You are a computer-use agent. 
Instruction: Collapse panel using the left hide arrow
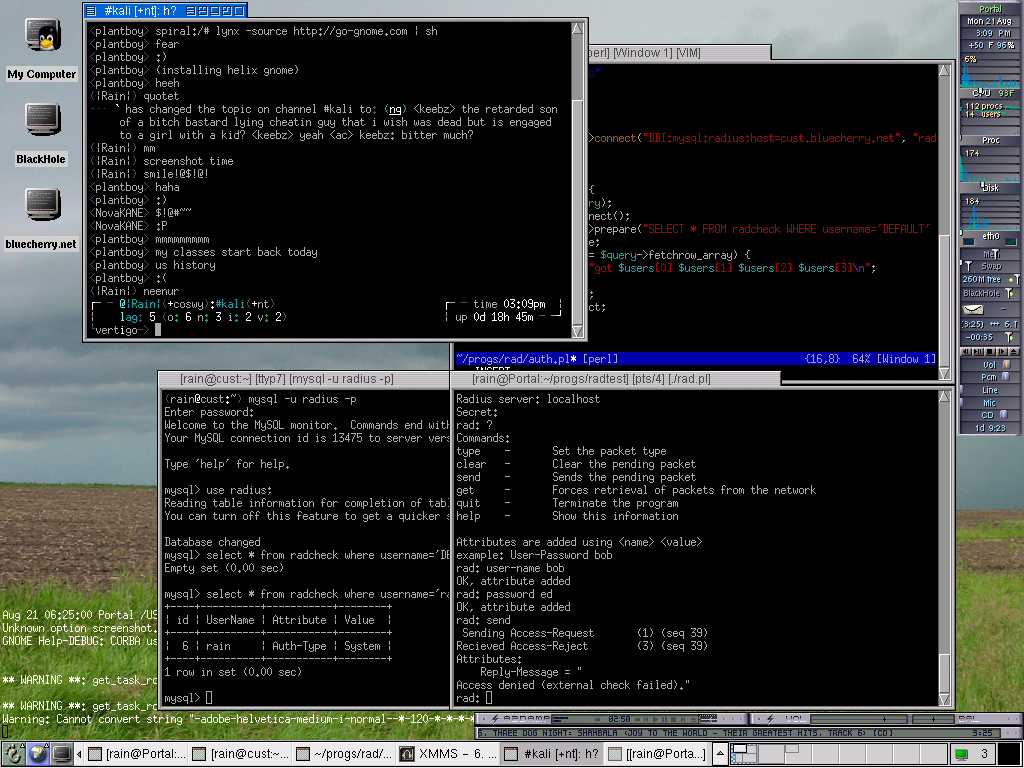(79, 754)
